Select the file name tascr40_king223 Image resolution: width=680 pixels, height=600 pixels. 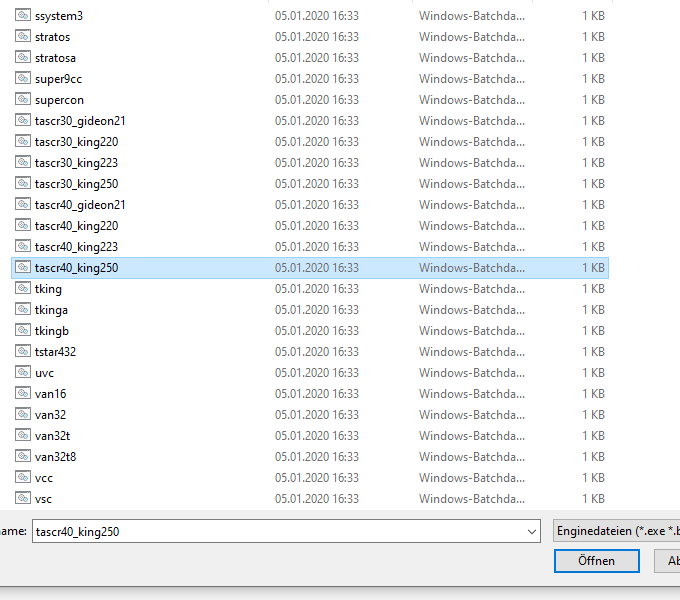point(76,247)
